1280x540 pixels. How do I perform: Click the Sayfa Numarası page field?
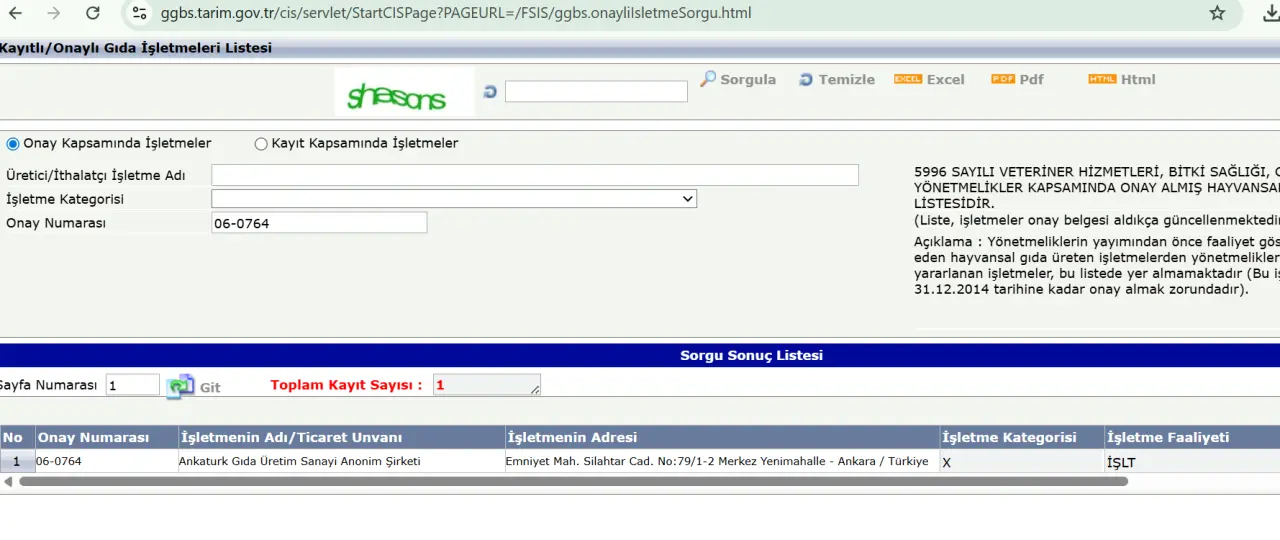click(132, 385)
